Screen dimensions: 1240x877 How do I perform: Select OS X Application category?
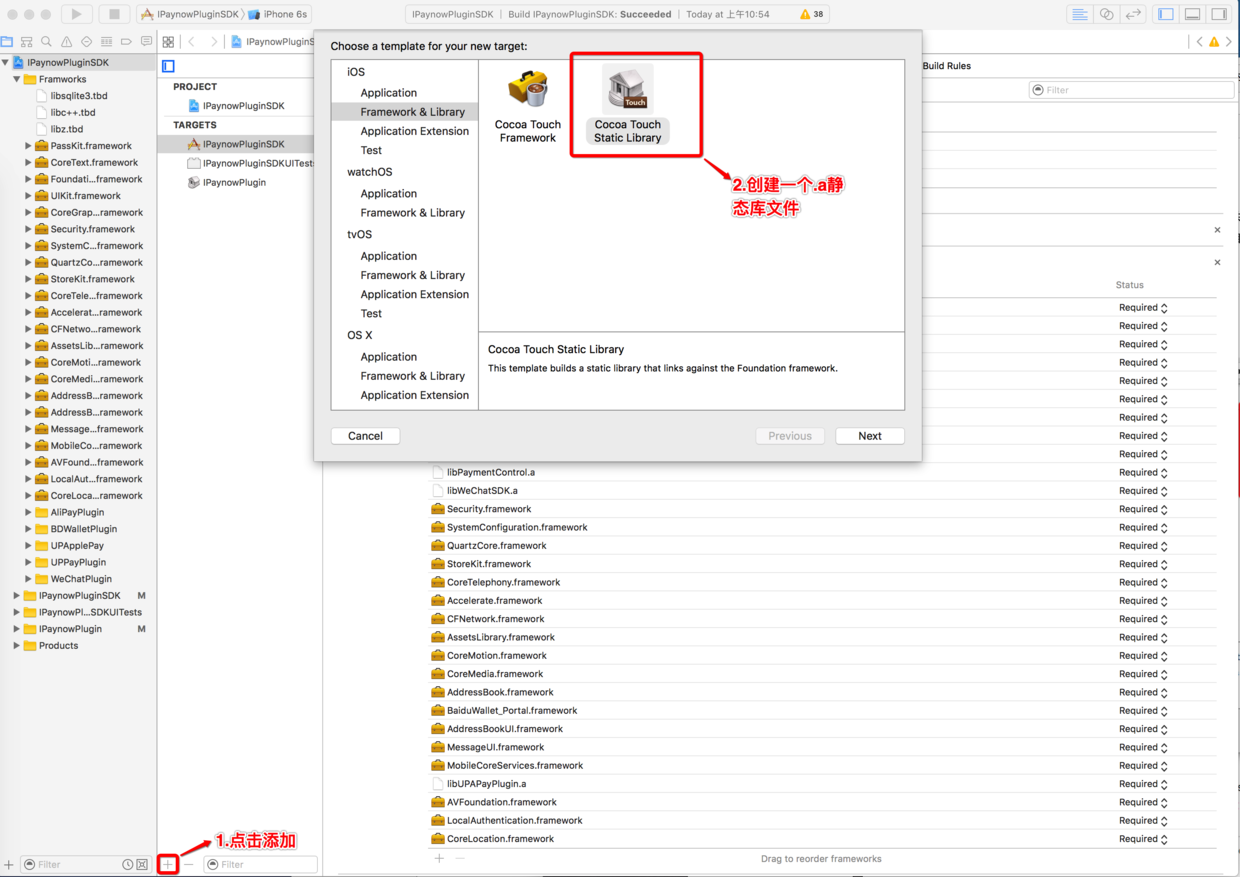point(388,357)
